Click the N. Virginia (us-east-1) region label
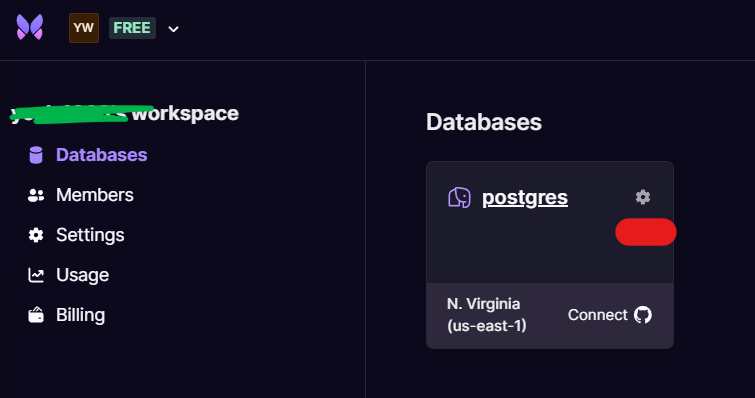Screen dimensions: 755x398 coord(487,315)
